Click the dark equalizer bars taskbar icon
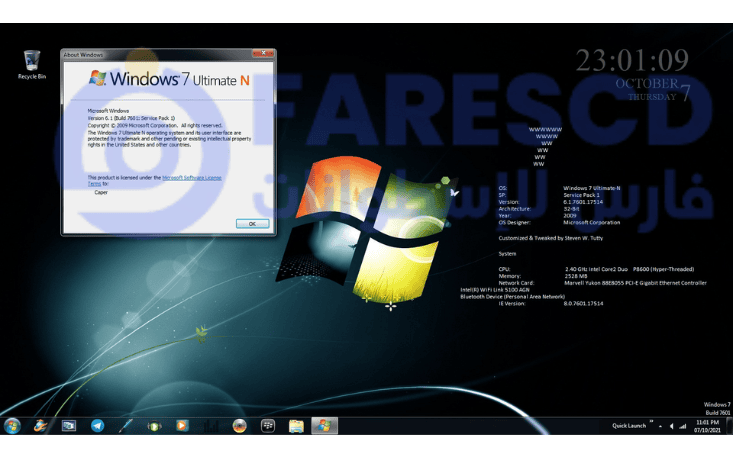Image resolution: width=738 pixels, height=458 pixels. (211, 426)
